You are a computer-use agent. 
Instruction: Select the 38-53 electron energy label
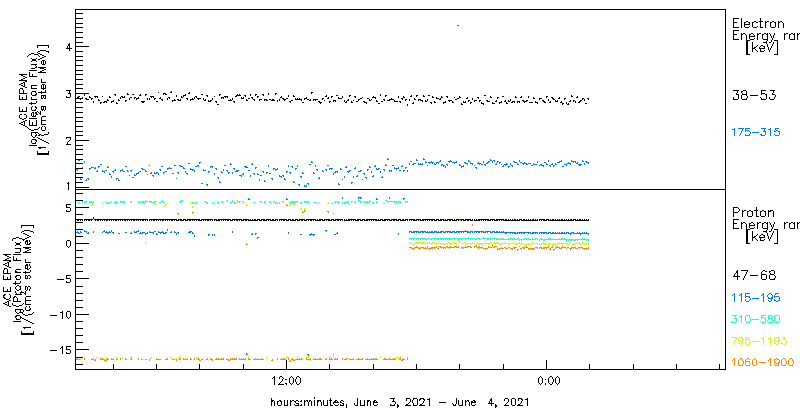754,95
